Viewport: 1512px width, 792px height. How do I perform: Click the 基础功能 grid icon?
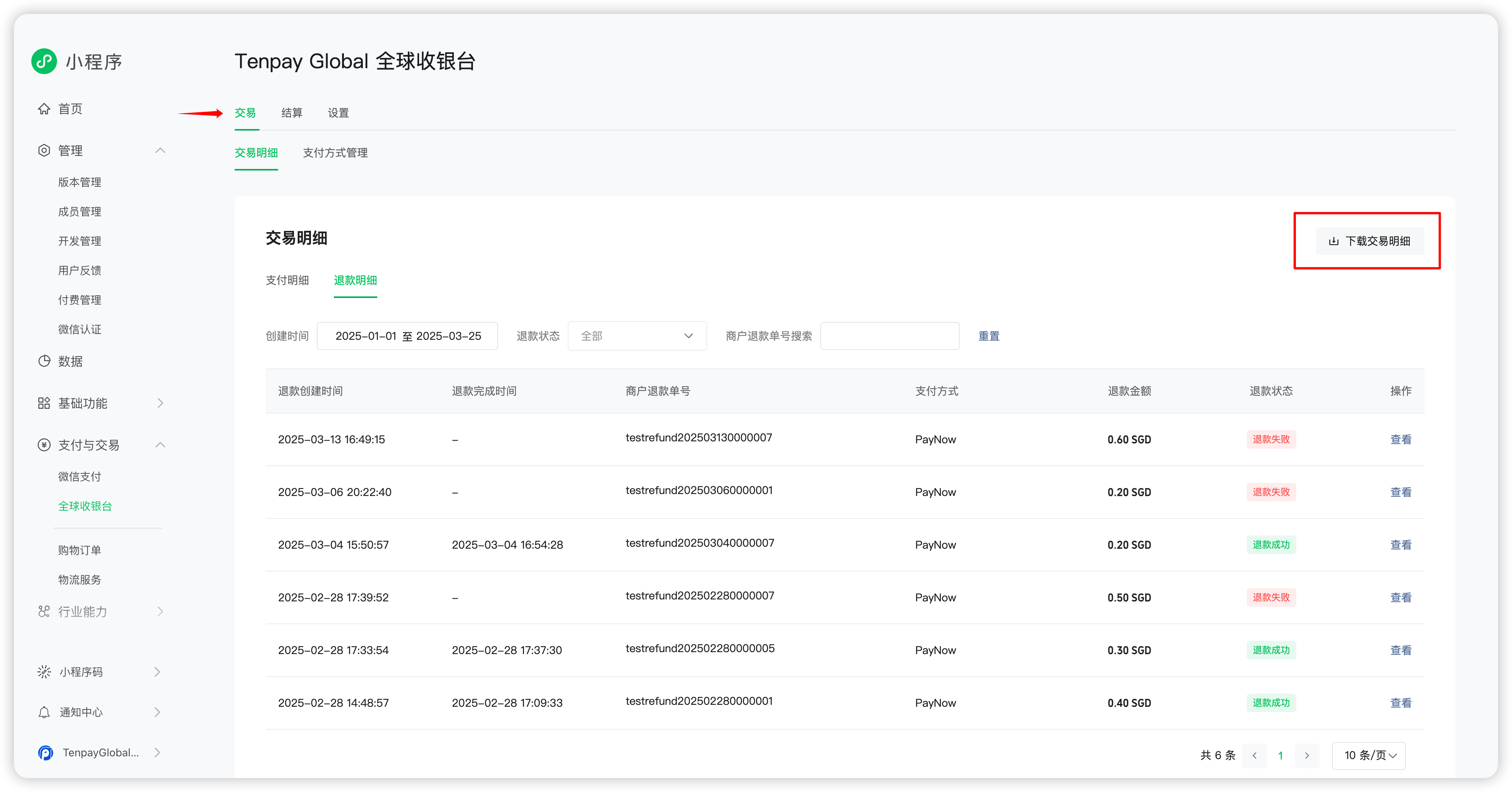click(44, 403)
